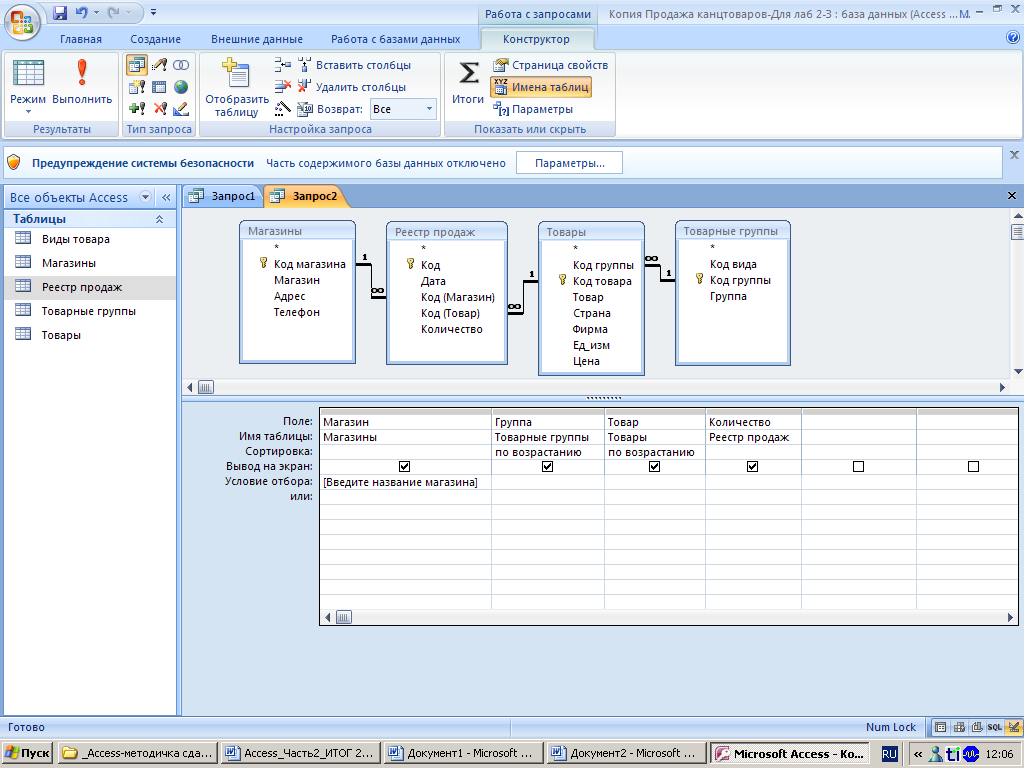The height and width of the screenshot is (768, 1024).
Task: Toggle Итоги sigma totals
Action: 468,82
